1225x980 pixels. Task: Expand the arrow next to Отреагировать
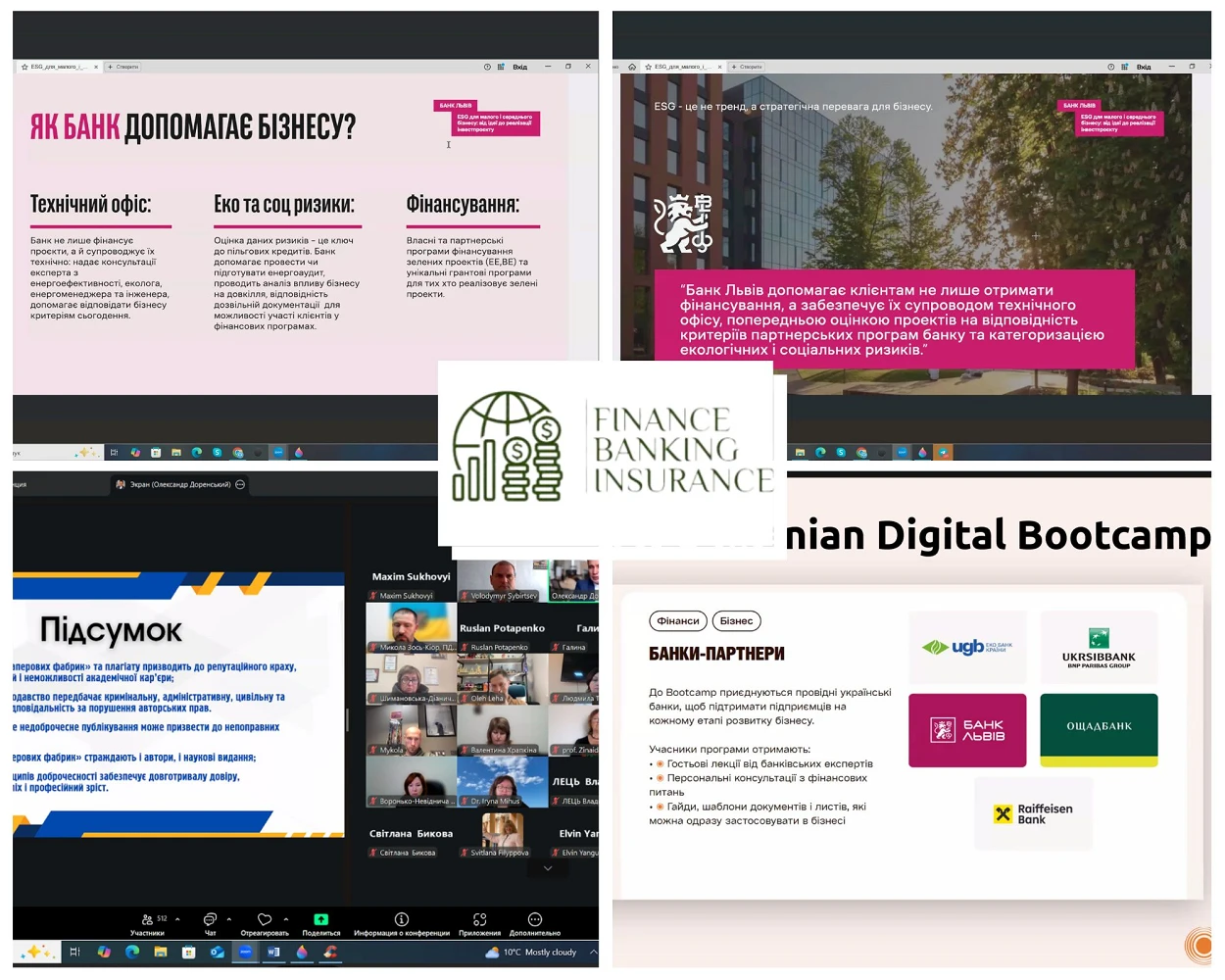[286, 919]
